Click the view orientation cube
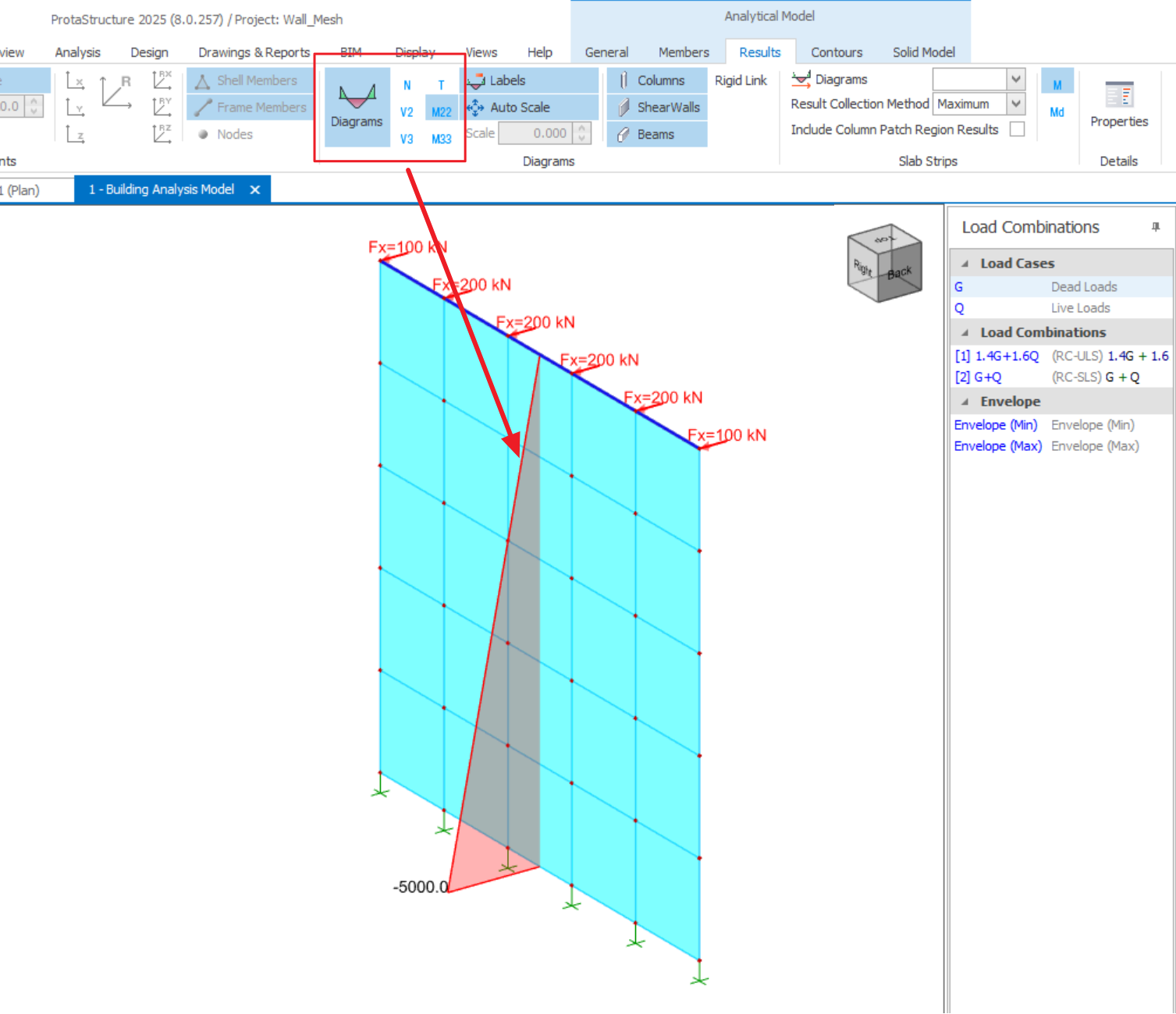The image size is (1176, 1014). click(884, 264)
